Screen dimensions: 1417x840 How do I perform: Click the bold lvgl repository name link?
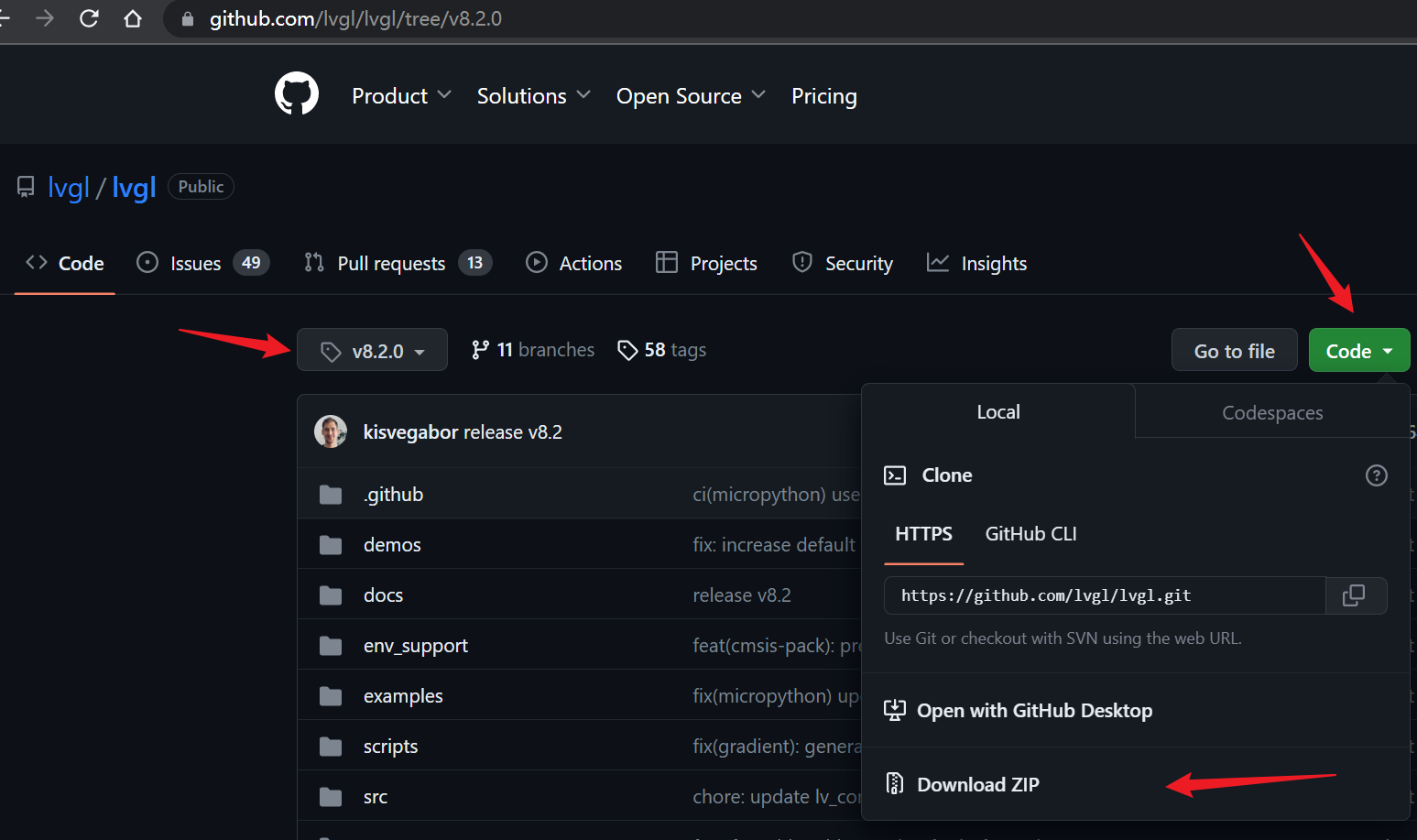tap(134, 187)
